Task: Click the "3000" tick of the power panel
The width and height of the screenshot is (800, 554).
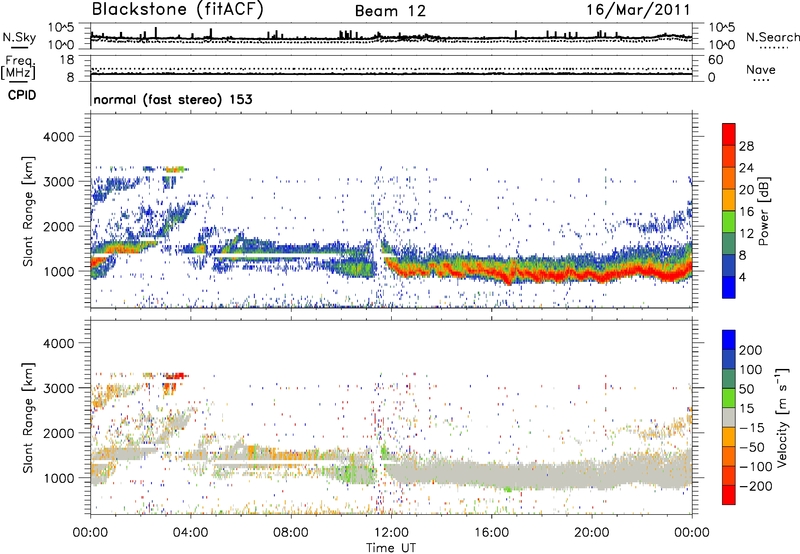Action: pyautogui.click(x=58, y=182)
